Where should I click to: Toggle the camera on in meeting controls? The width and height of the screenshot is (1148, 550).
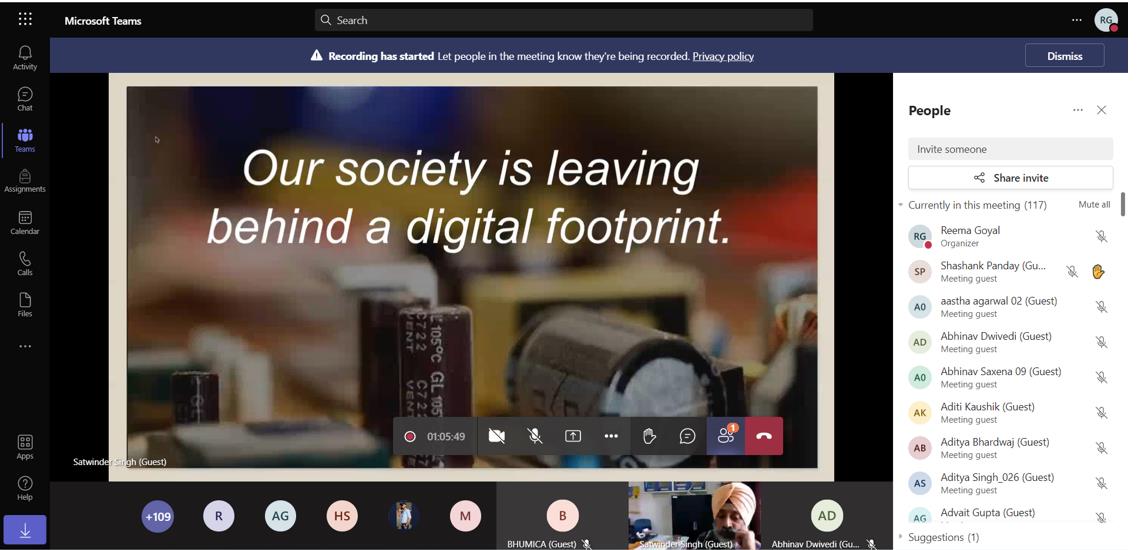pos(496,436)
